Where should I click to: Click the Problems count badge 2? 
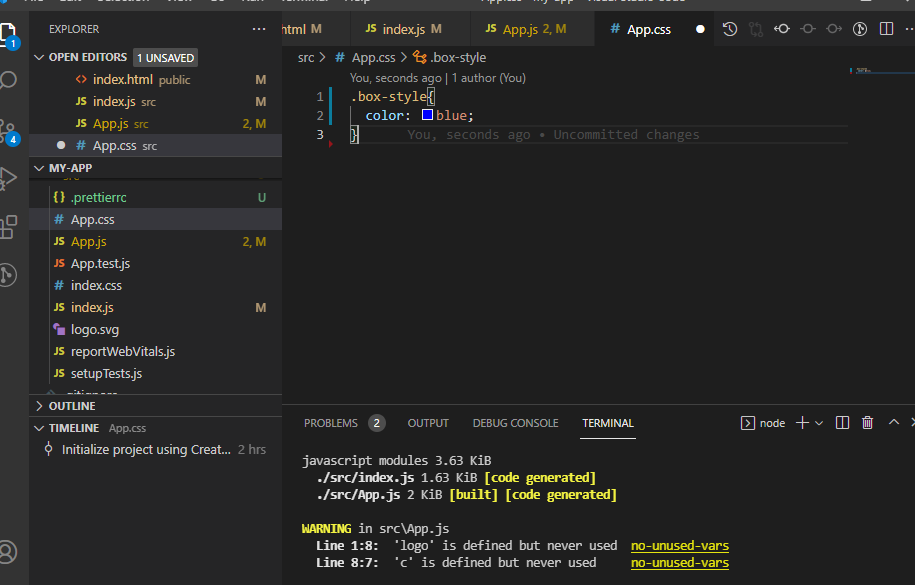[x=376, y=423]
